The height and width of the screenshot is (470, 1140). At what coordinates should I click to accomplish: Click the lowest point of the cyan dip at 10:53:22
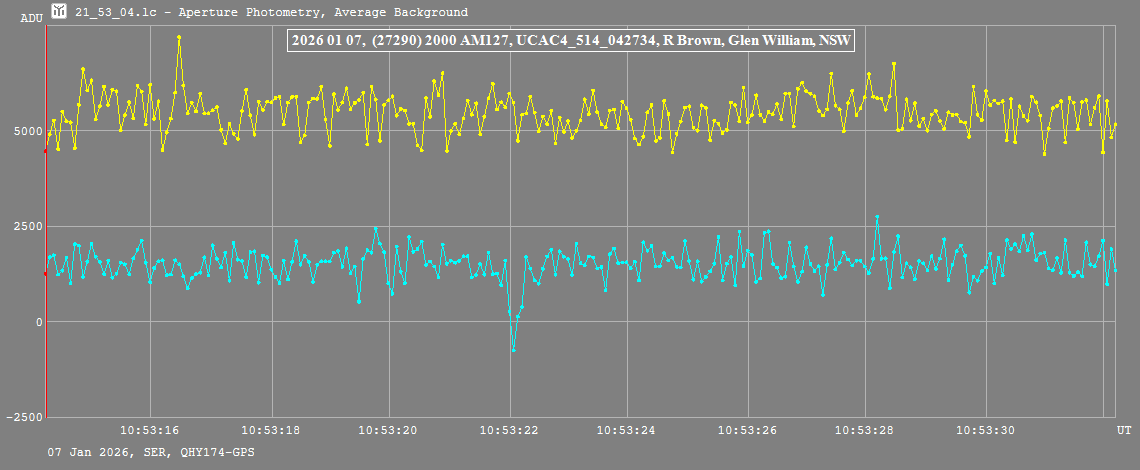point(513,349)
